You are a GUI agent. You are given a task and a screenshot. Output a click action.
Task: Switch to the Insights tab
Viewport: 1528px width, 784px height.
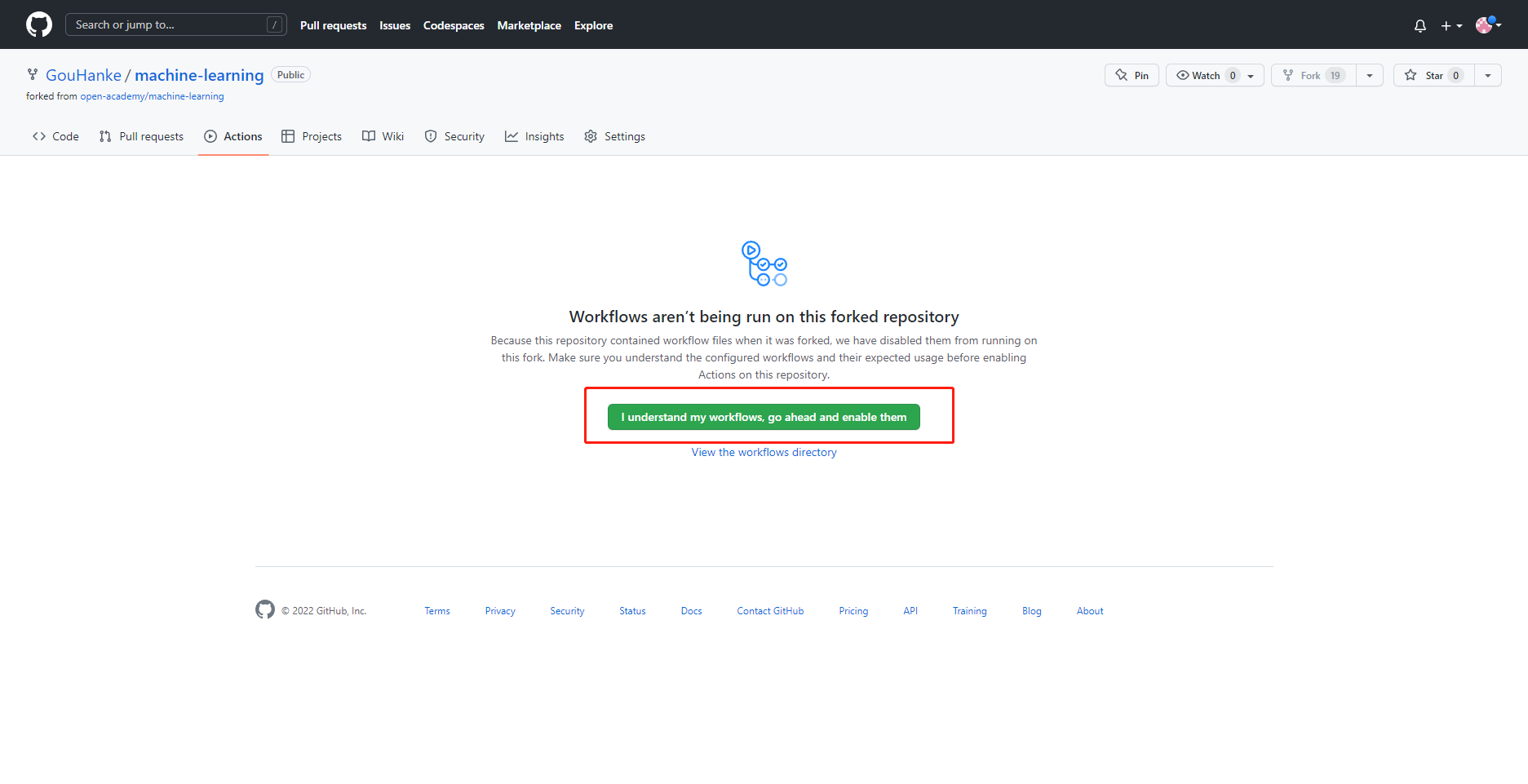534,136
